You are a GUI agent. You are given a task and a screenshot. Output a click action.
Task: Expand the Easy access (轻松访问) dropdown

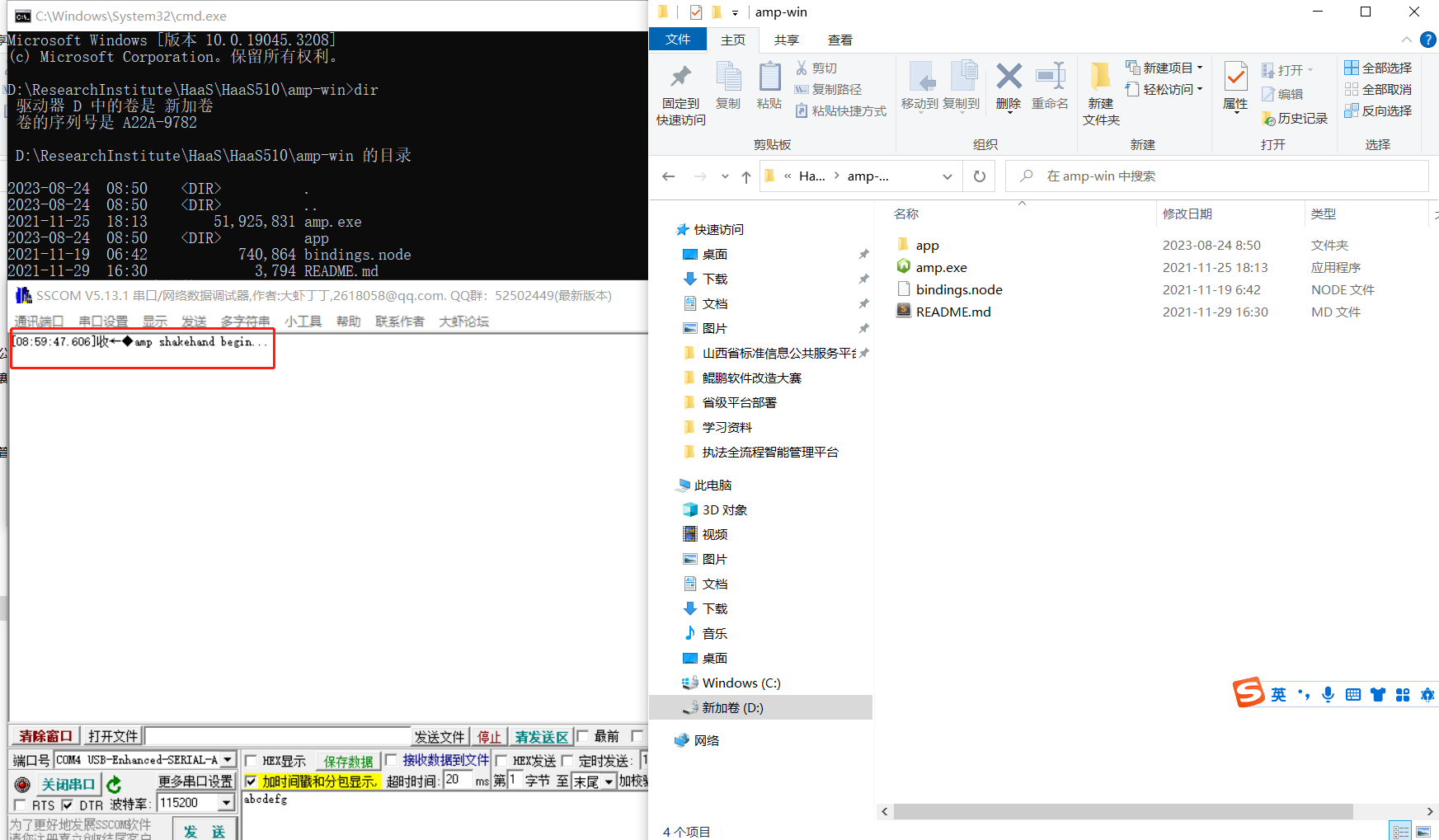point(1200,89)
